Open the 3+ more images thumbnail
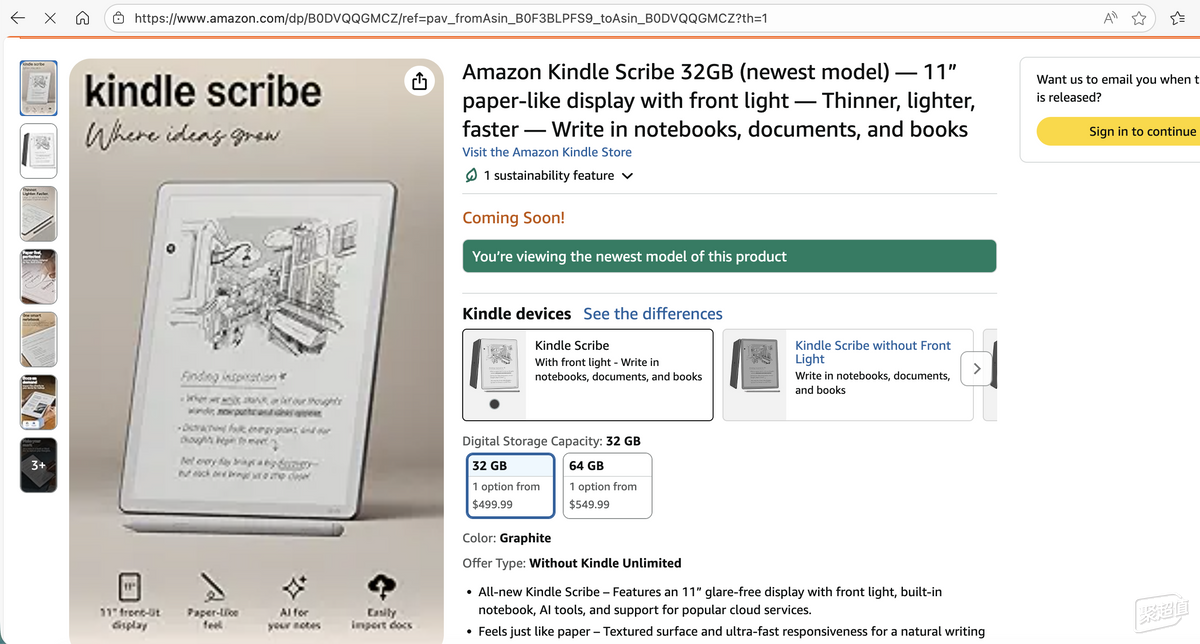1200x644 pixels. click(x=38, y=465)
